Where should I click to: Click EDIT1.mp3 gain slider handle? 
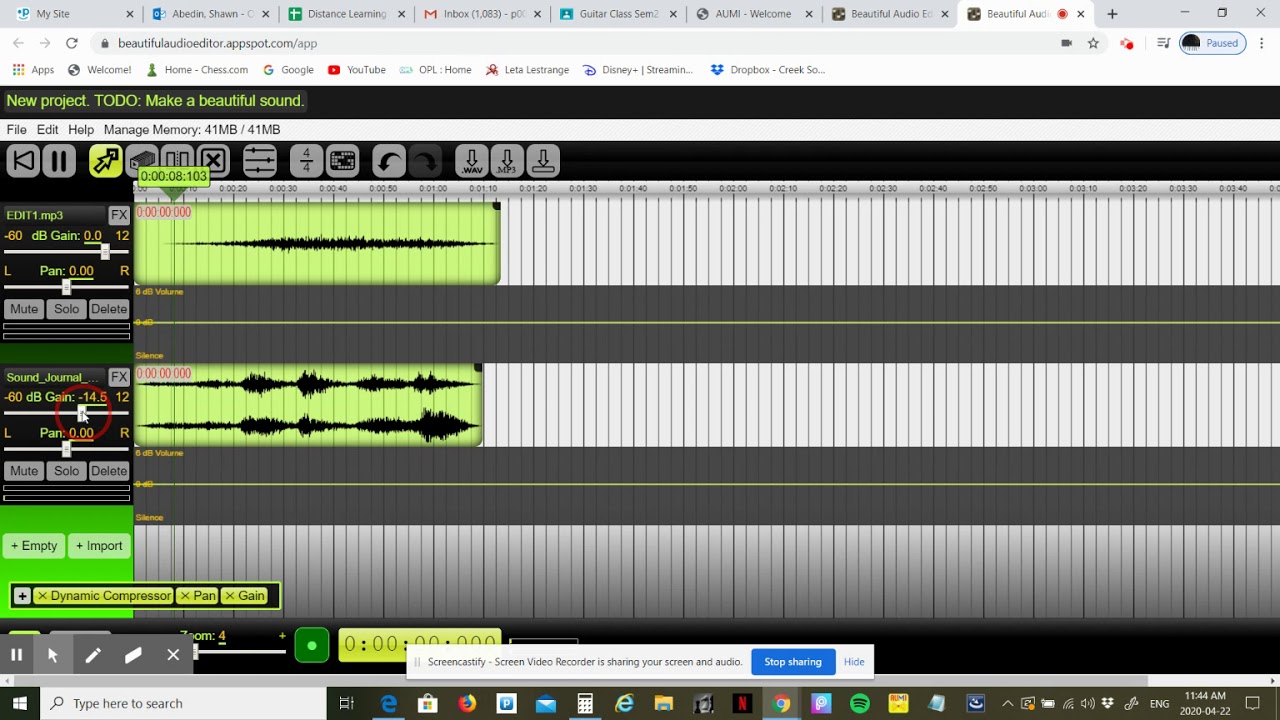pyautogui.click(x=104, y=252)
